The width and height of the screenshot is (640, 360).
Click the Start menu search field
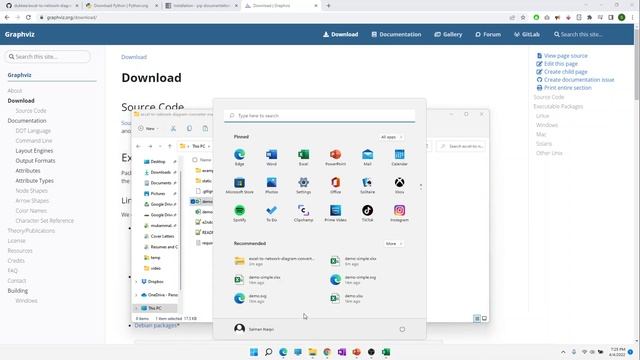320,116
